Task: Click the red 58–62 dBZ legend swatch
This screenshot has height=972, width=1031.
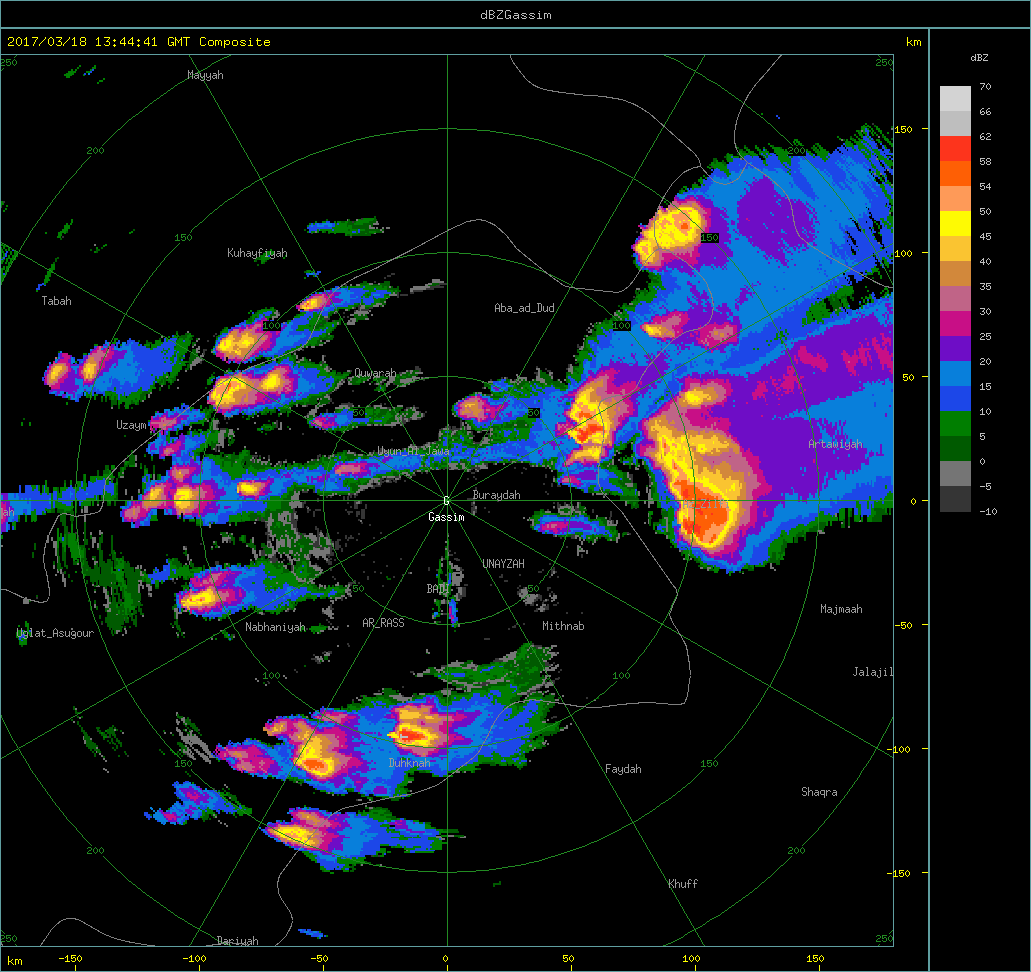Action: (955, 149)
